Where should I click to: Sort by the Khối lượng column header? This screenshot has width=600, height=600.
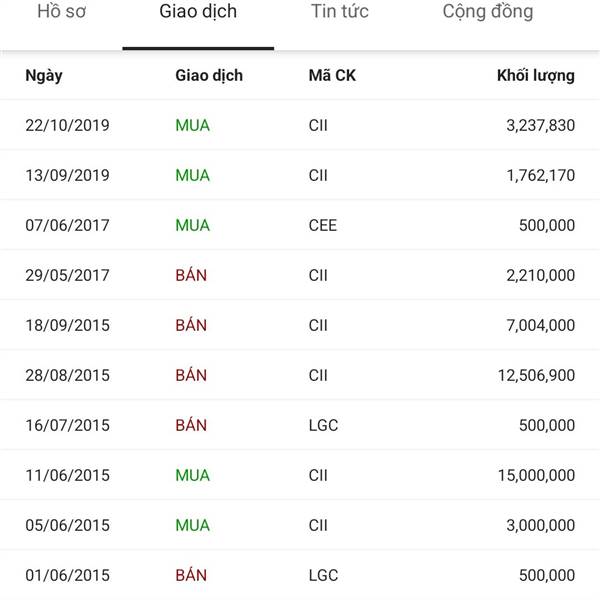pyautogui.click(x=536, y=75)
